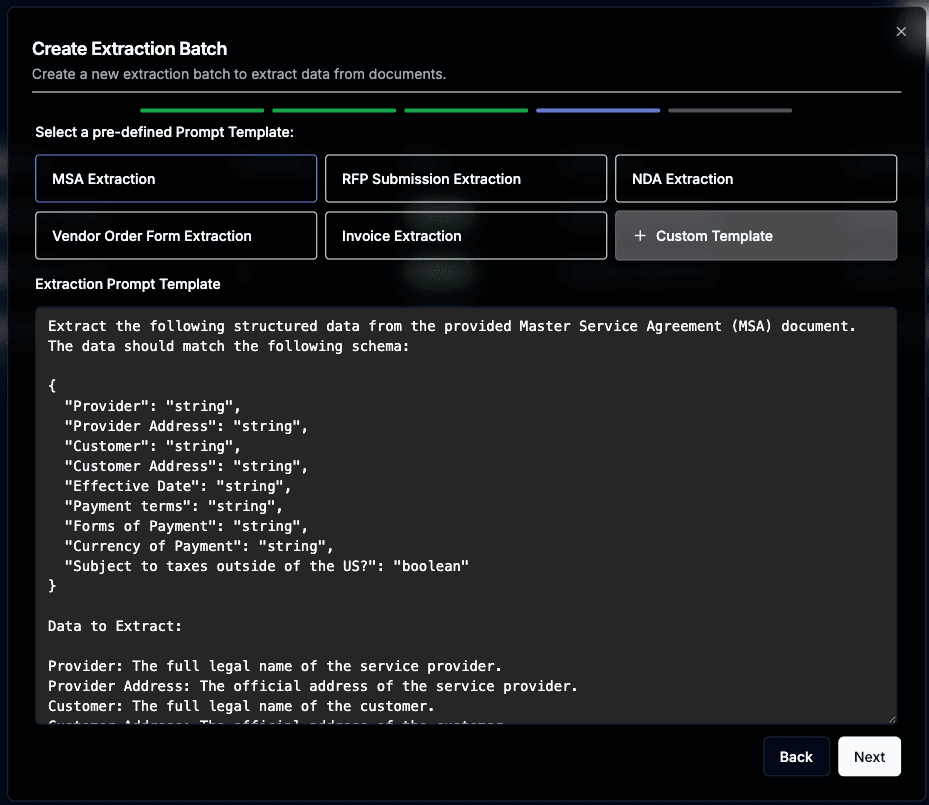Select the Invoice Extraction template
Screen dimensions: 929x805
click(x=465, y=235)
